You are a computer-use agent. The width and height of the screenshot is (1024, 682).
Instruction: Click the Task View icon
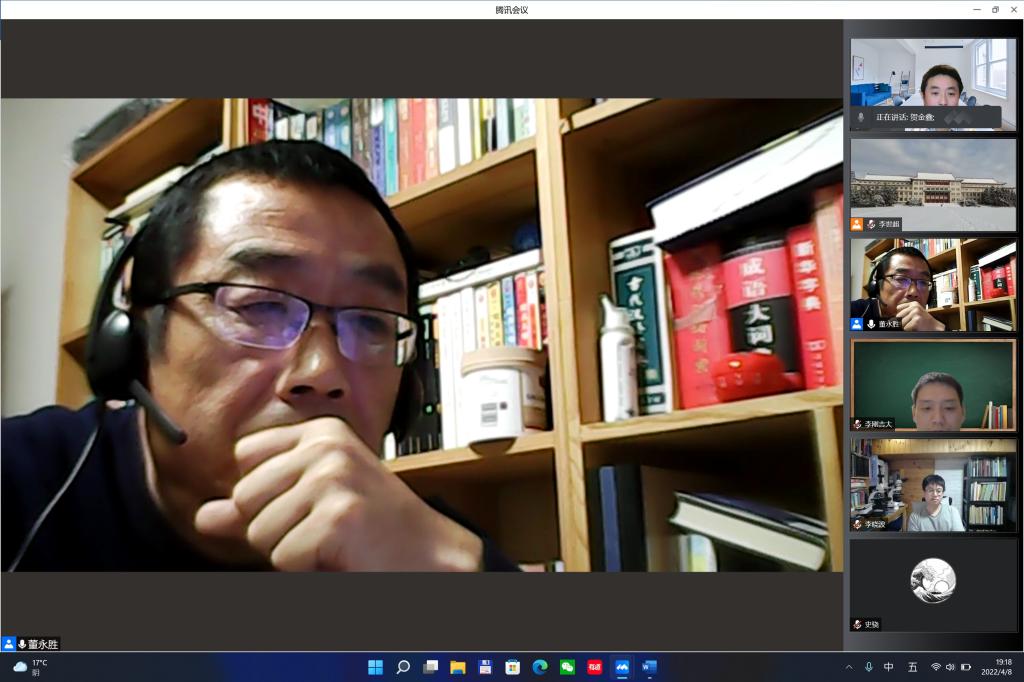pos(431,667)
